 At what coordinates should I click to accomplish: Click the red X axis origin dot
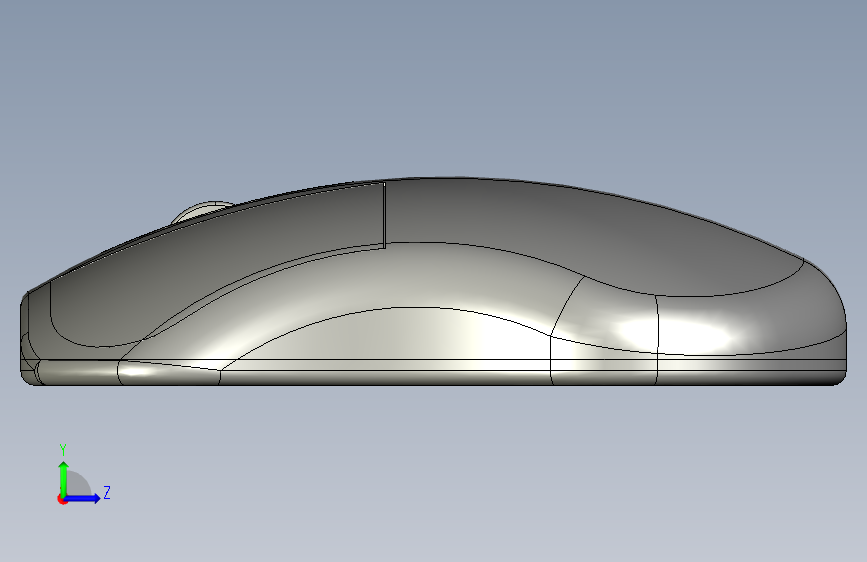(x=62, y=499)
